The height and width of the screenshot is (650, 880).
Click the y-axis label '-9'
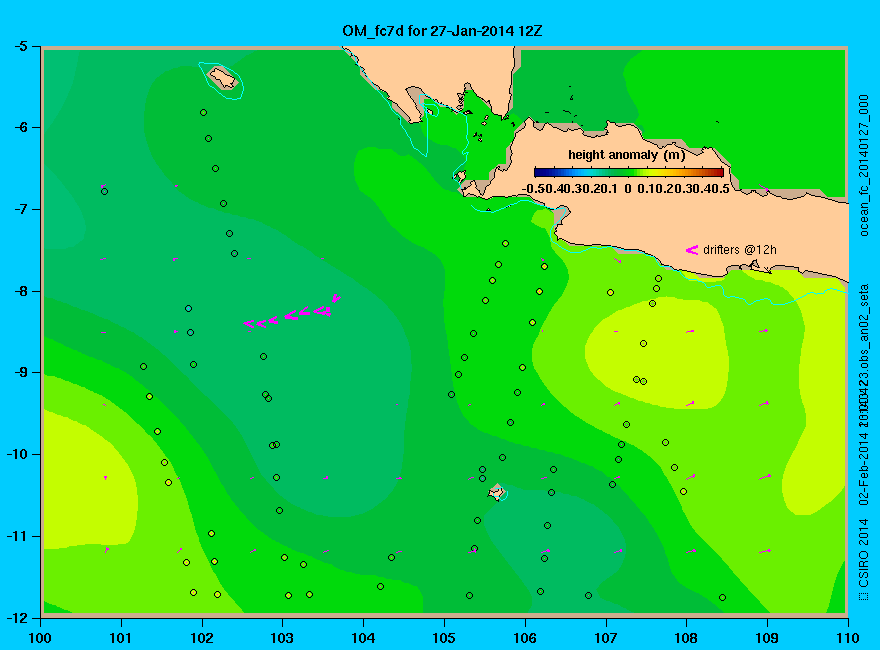(20, 373)
